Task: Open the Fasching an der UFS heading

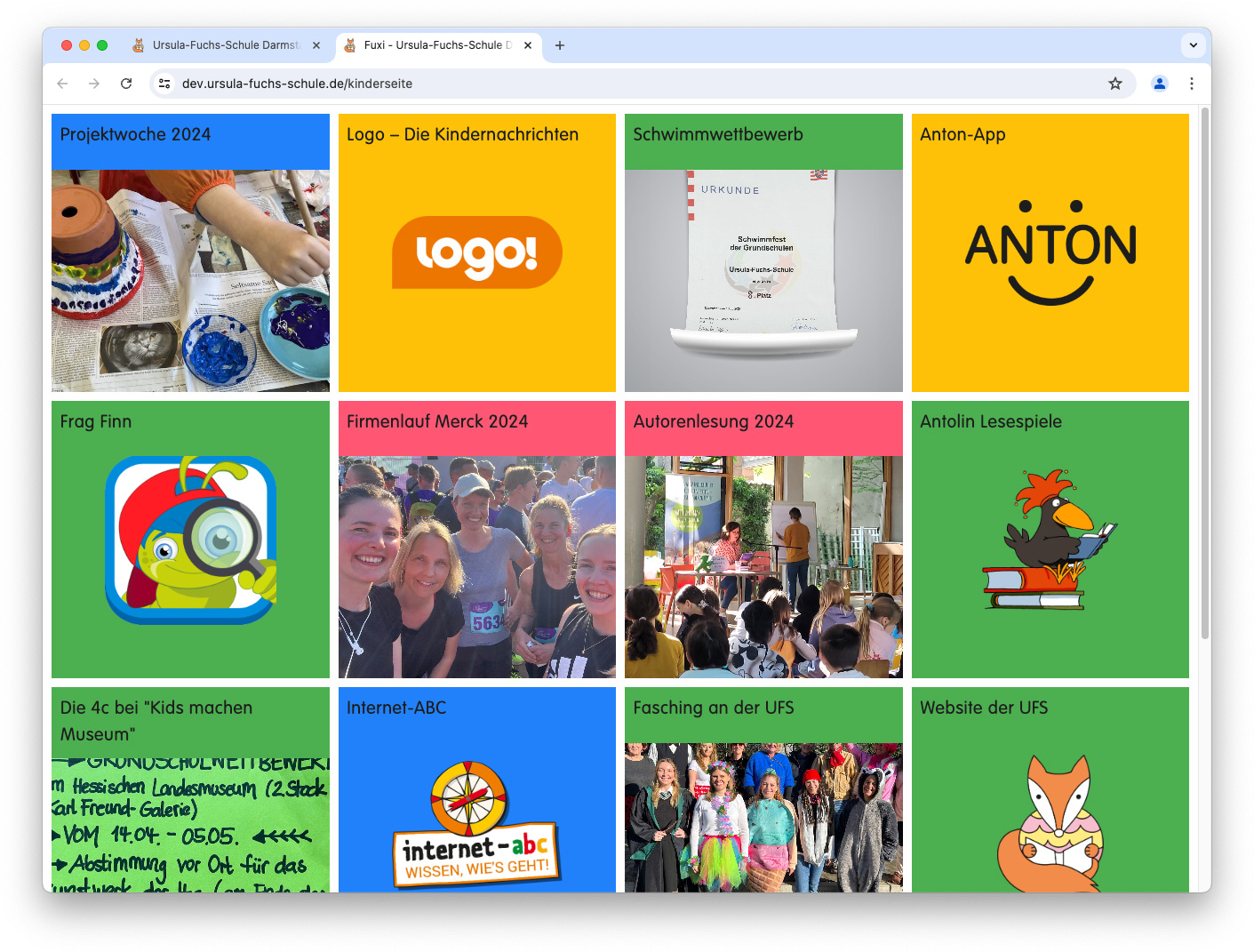Action: 714,708
